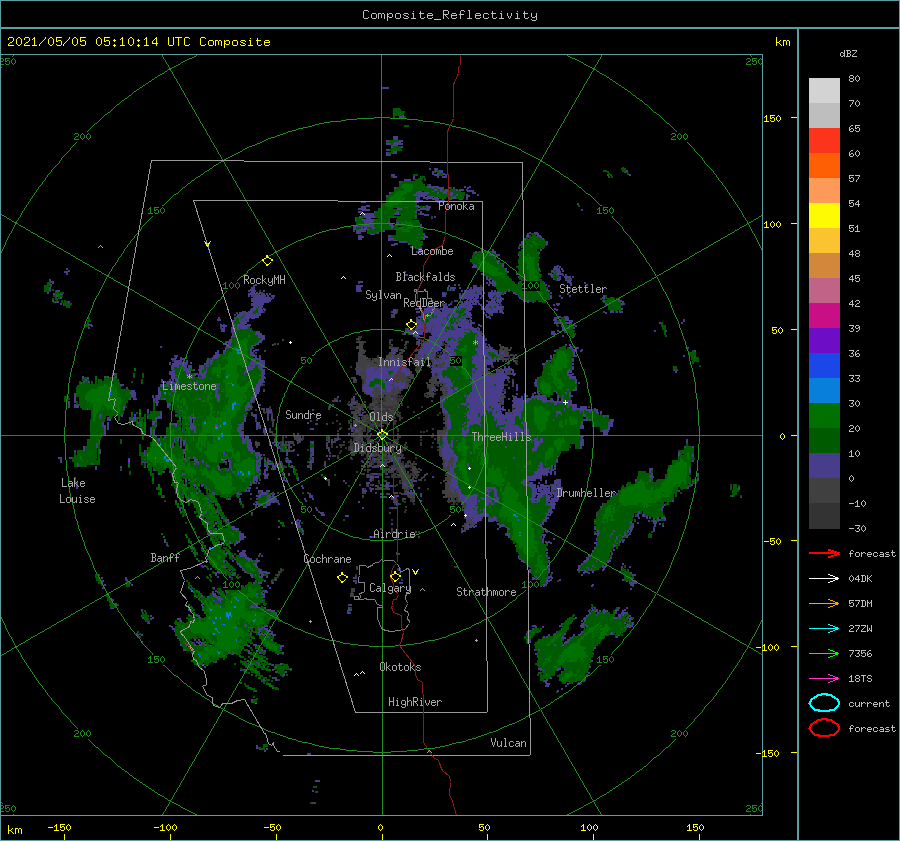This screenshot has height=841, width=900.
Task: Click the Airdrie label
Action: point(394,534)
